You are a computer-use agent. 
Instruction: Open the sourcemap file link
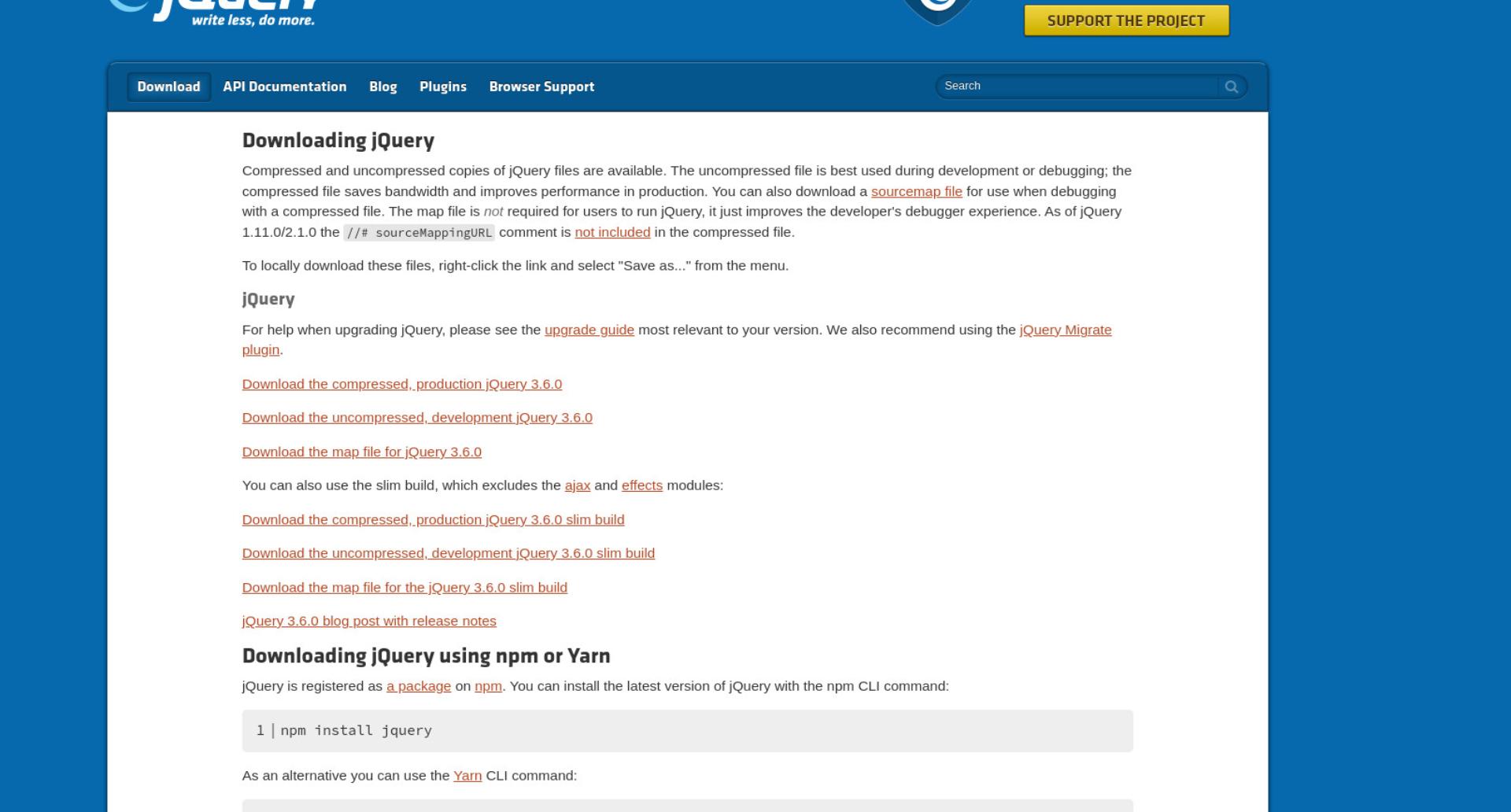coord(916,191)
